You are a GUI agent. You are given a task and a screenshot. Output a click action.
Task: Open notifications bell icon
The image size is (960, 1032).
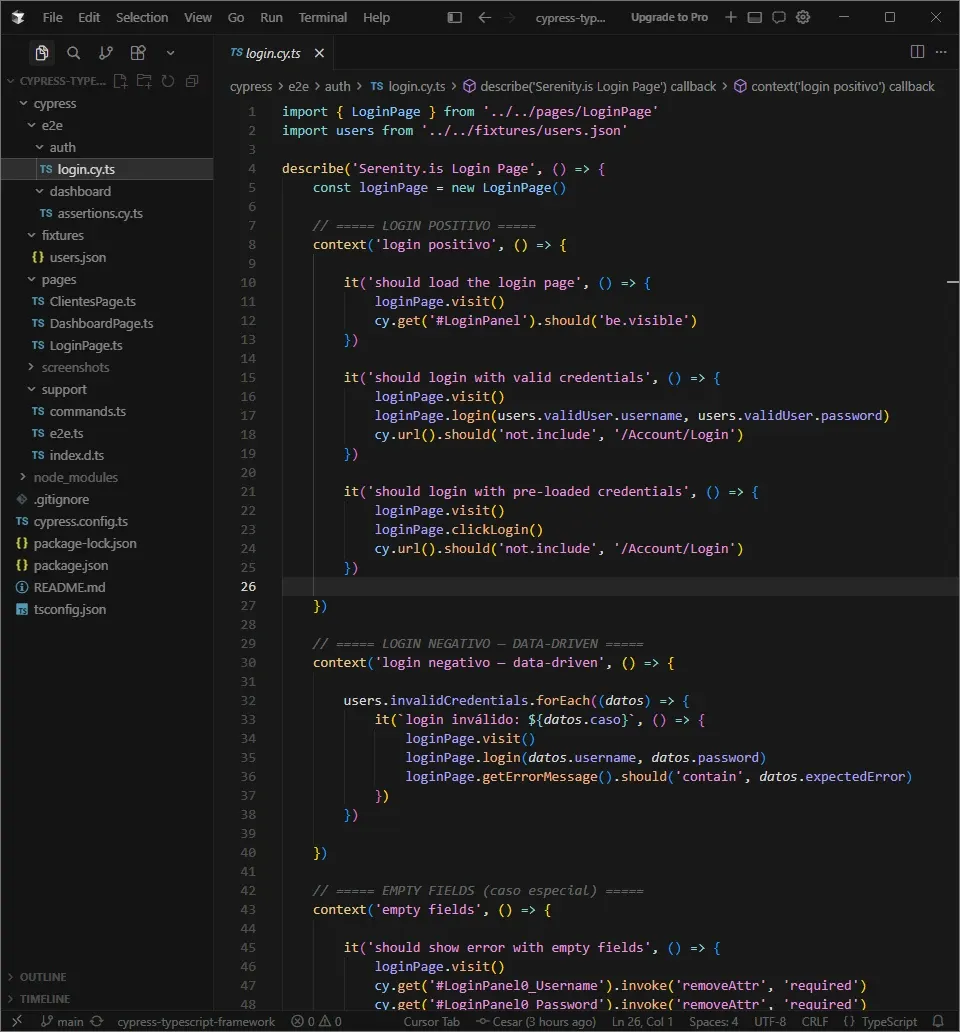pyautogui.click(x=938, y=1021)
